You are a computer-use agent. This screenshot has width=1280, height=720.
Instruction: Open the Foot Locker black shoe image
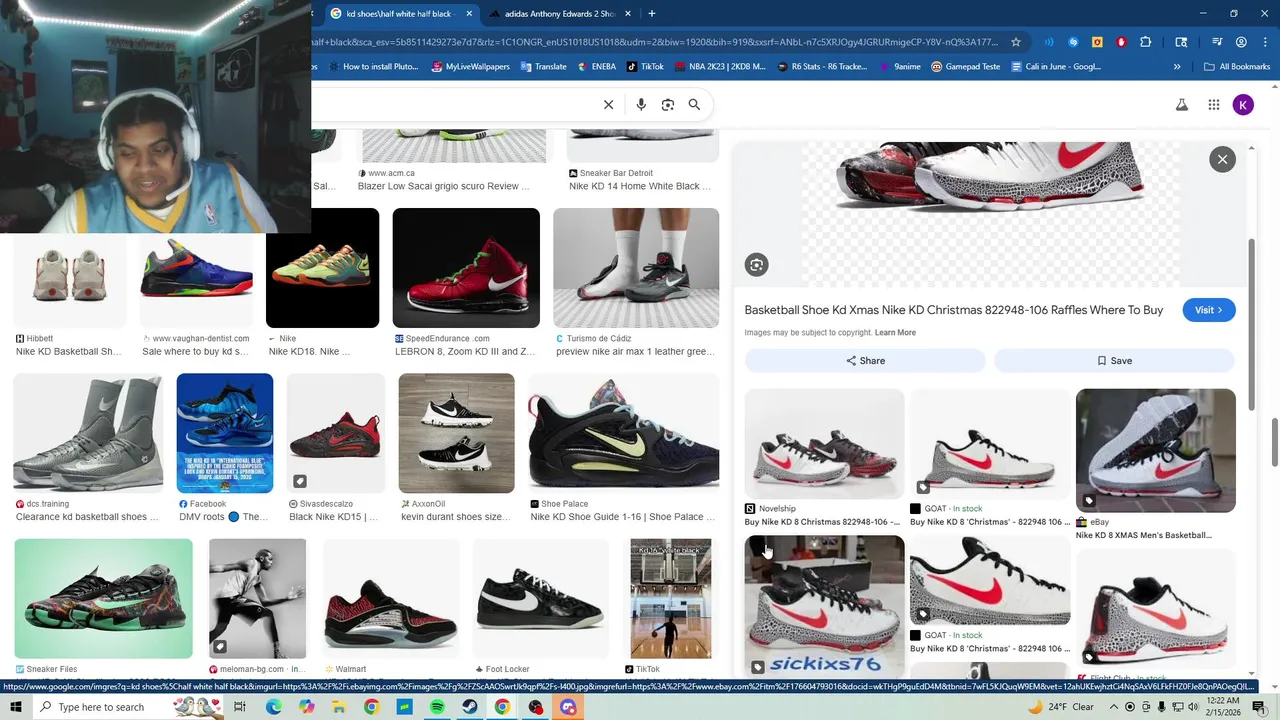click(x=541, y=598)
